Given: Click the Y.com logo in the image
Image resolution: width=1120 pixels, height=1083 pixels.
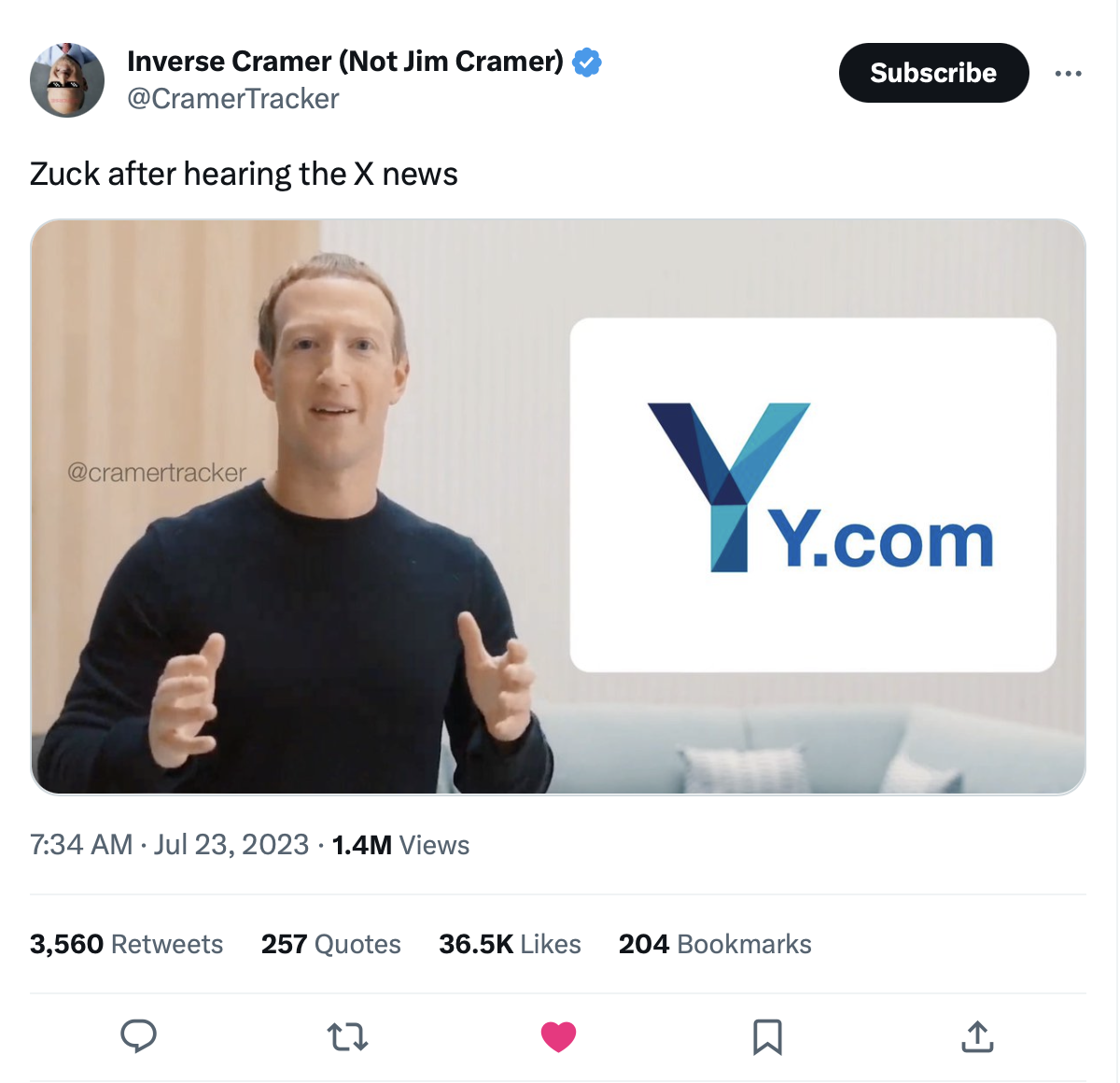Looking at the screenshot, I should [820, 487].
